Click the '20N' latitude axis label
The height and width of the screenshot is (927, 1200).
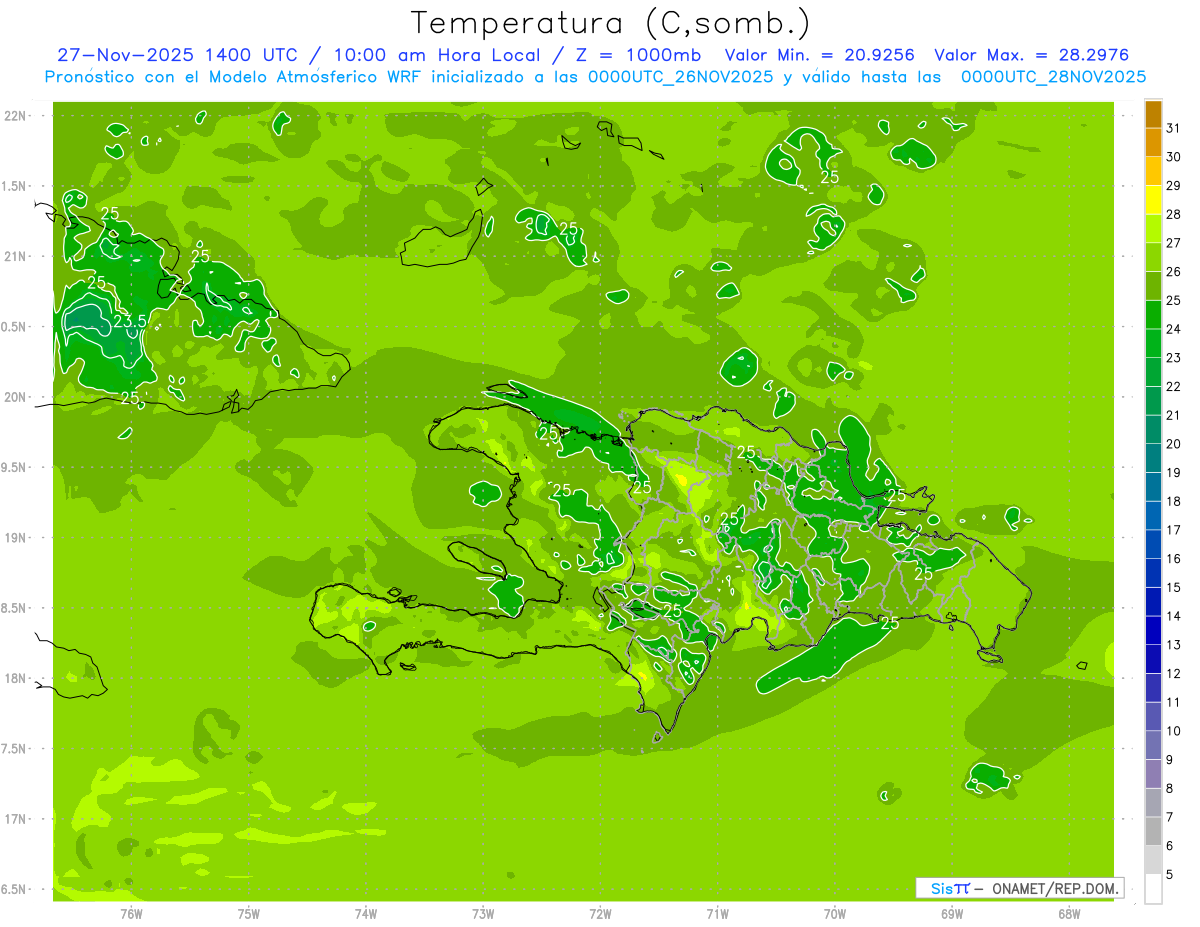coord(16,397)
